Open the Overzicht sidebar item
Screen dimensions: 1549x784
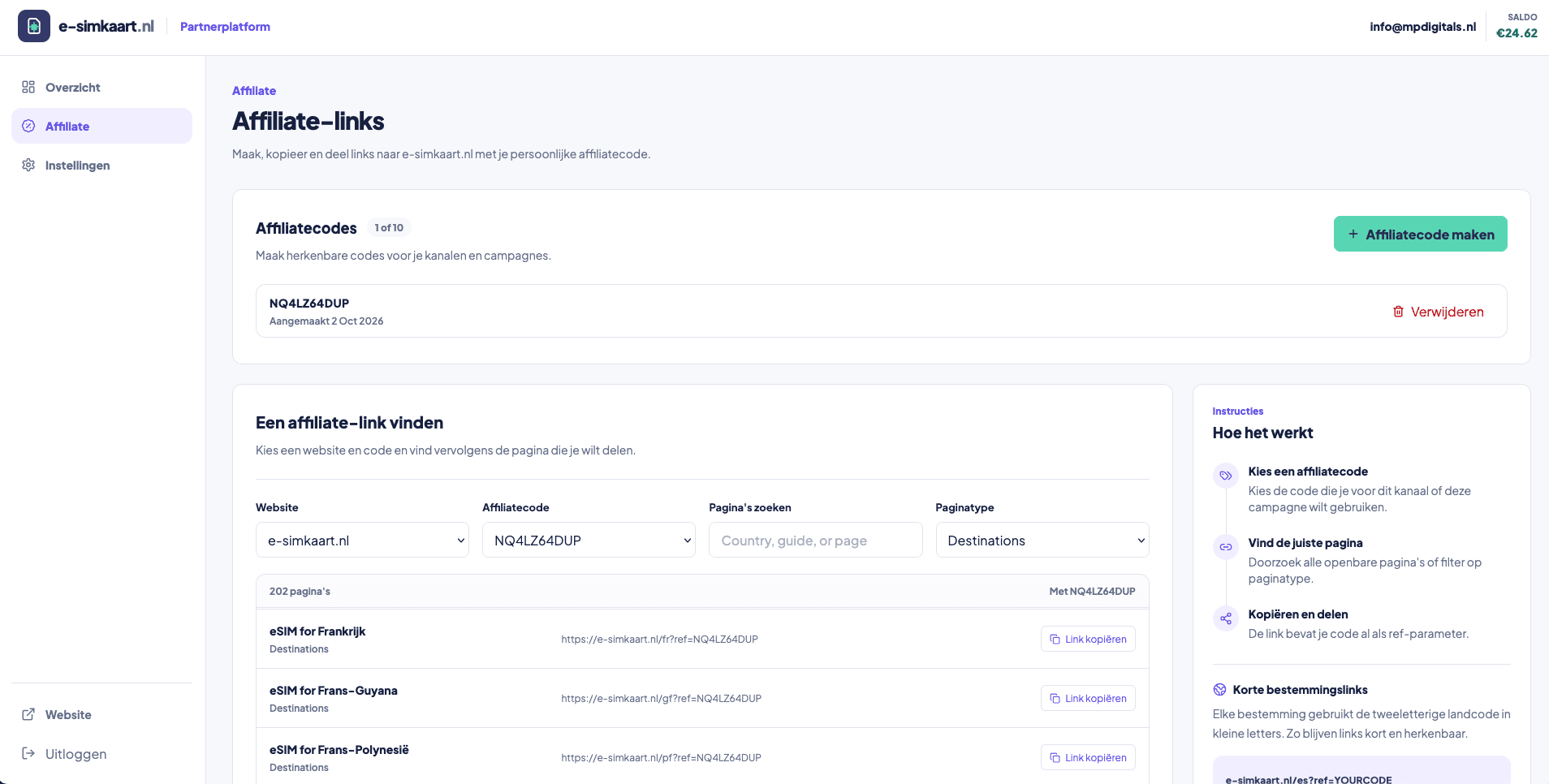pos(101,87)
